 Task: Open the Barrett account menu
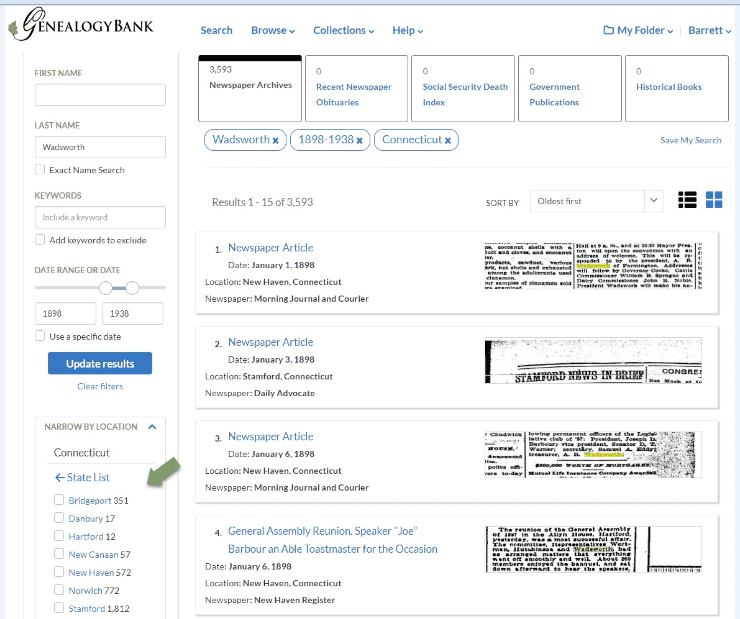tap(709, 30)
